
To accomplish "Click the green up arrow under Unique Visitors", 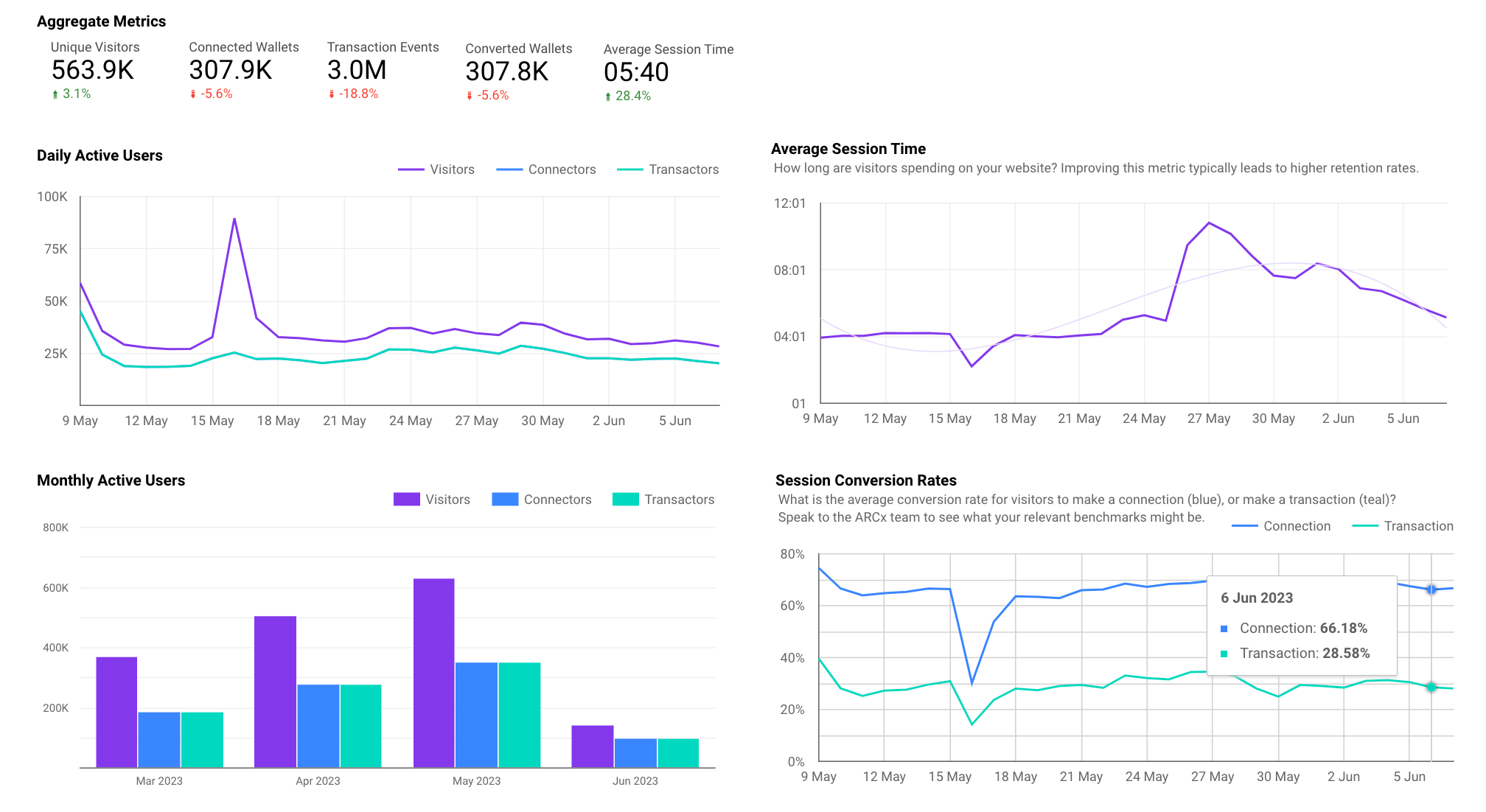I will (55, 94).
